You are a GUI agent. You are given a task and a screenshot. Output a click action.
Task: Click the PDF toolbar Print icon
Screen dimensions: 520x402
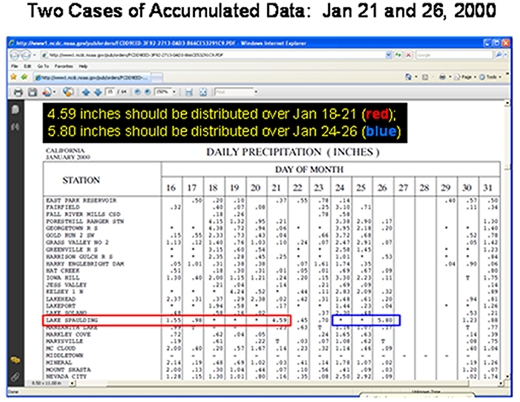tap(18, 92)
